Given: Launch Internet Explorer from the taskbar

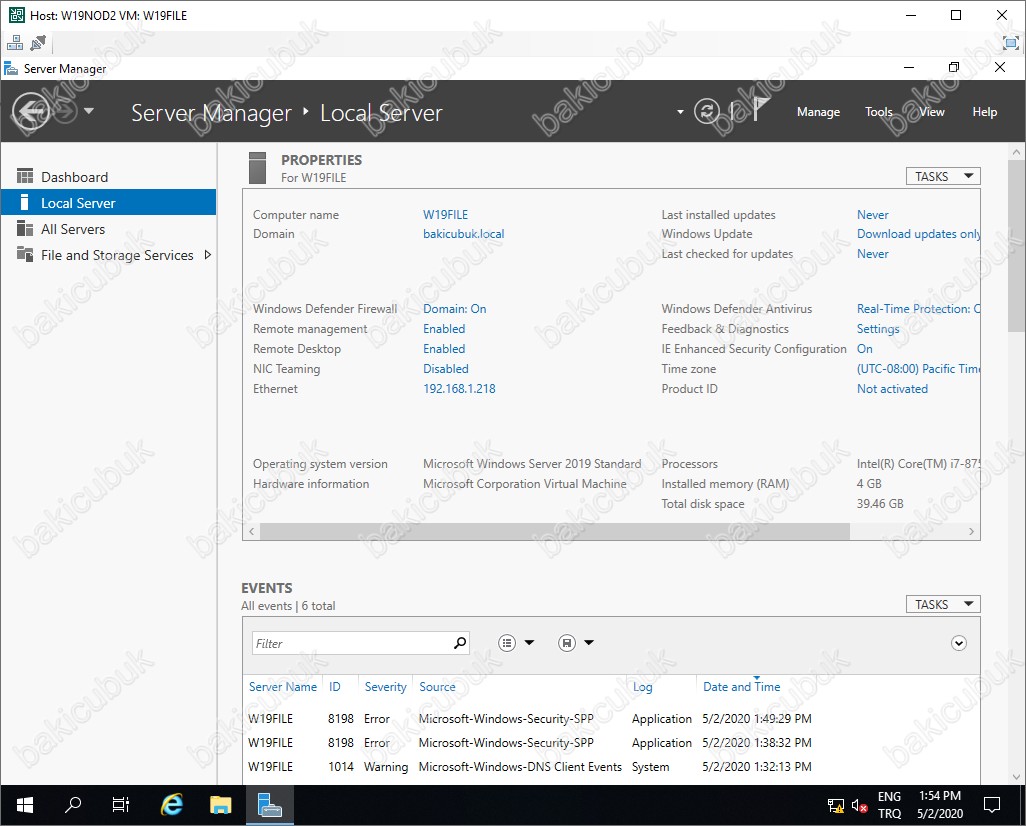Looking at the screenshot, I should point(171,805).
